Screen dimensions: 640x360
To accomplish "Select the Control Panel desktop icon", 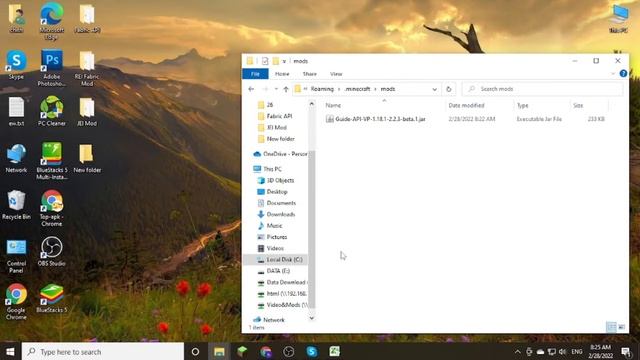I will click(16, 256).
